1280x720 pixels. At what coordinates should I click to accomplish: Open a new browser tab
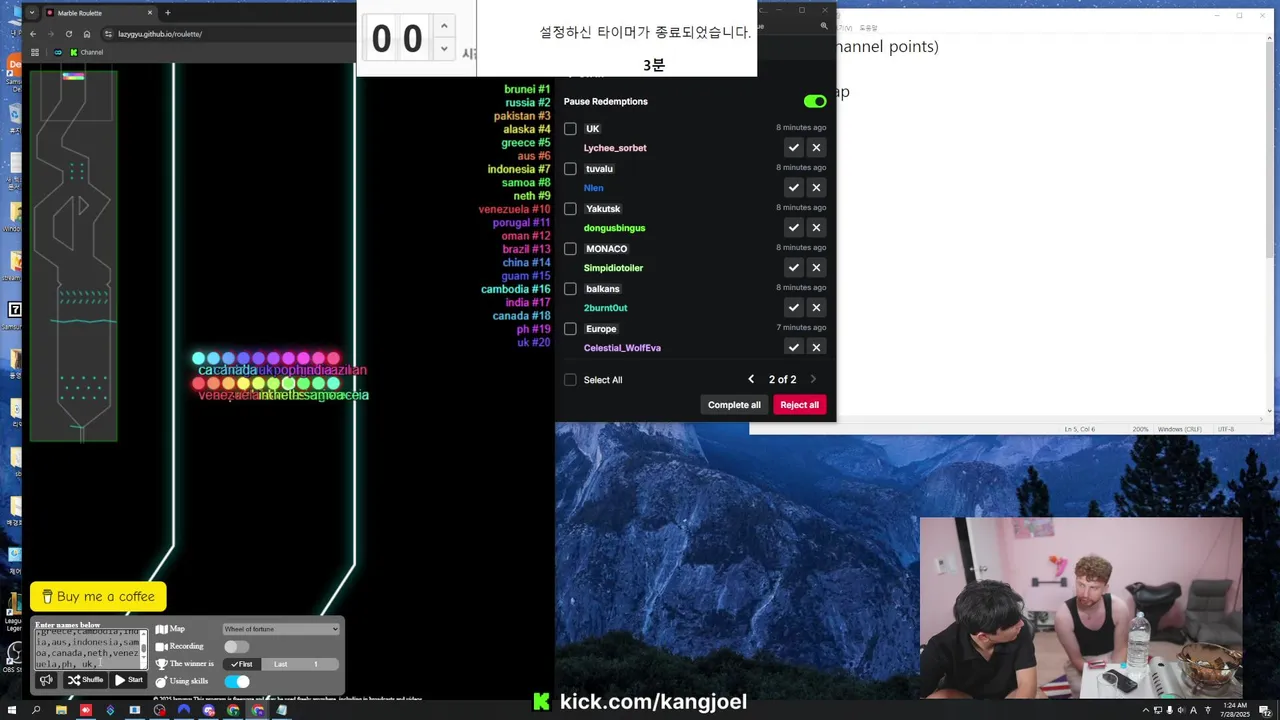(x=167, y=13)
